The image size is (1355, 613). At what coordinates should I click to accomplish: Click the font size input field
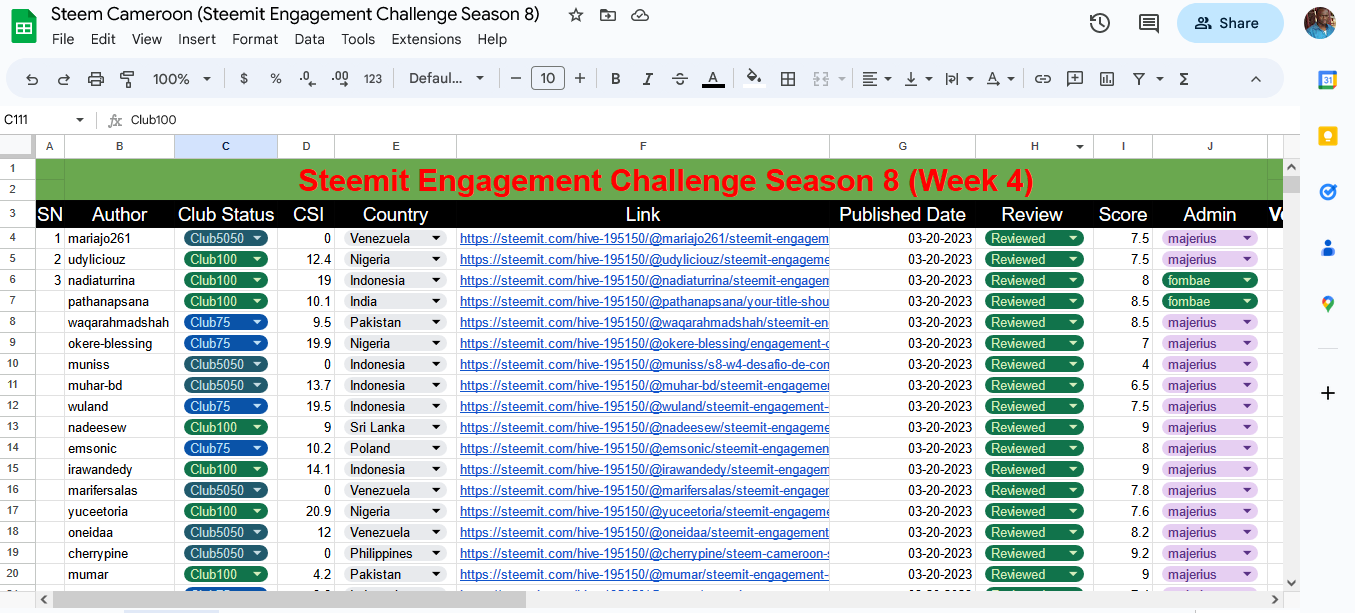[548, 79]
